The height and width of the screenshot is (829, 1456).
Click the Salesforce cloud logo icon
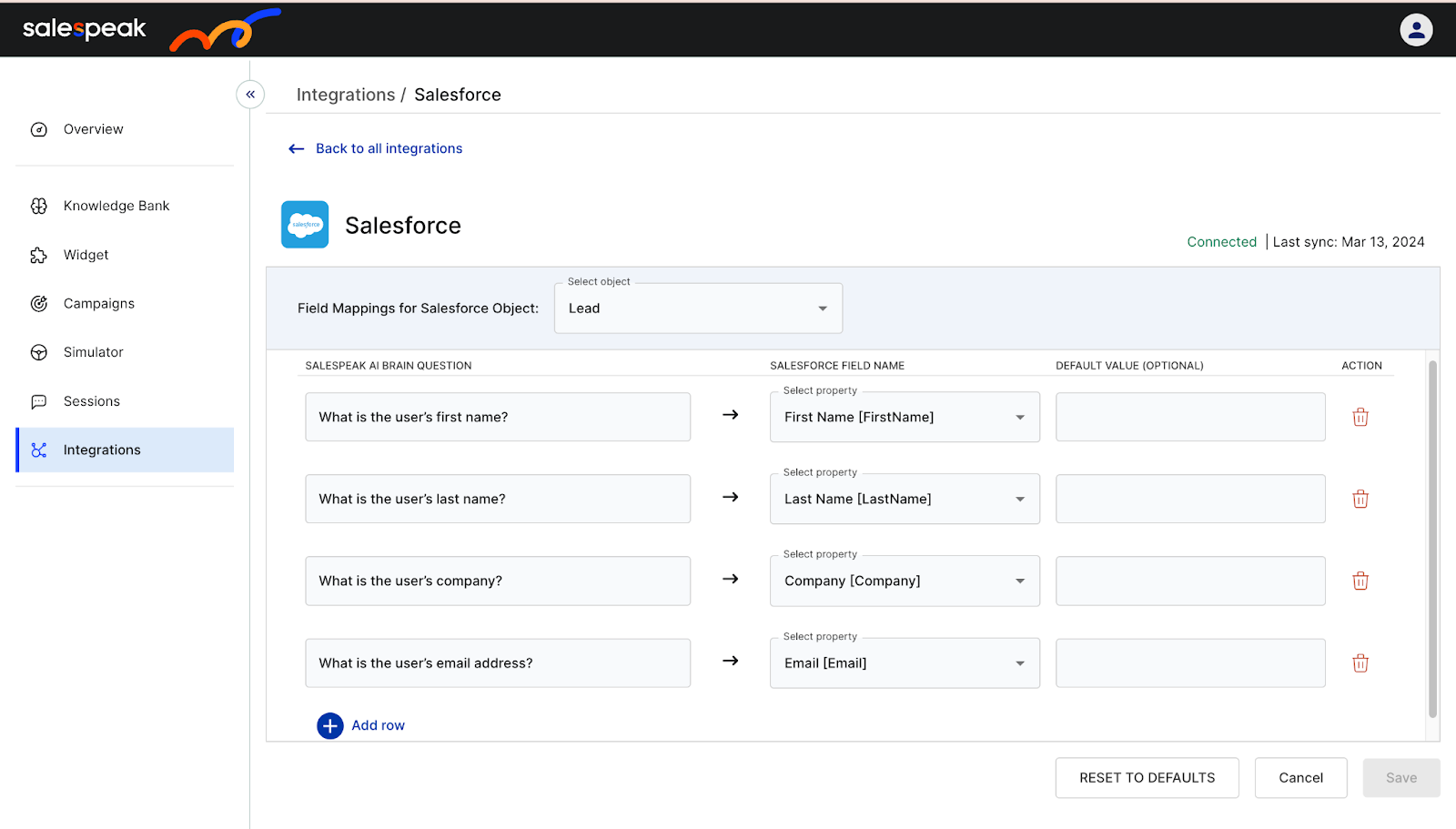[305, 225]
